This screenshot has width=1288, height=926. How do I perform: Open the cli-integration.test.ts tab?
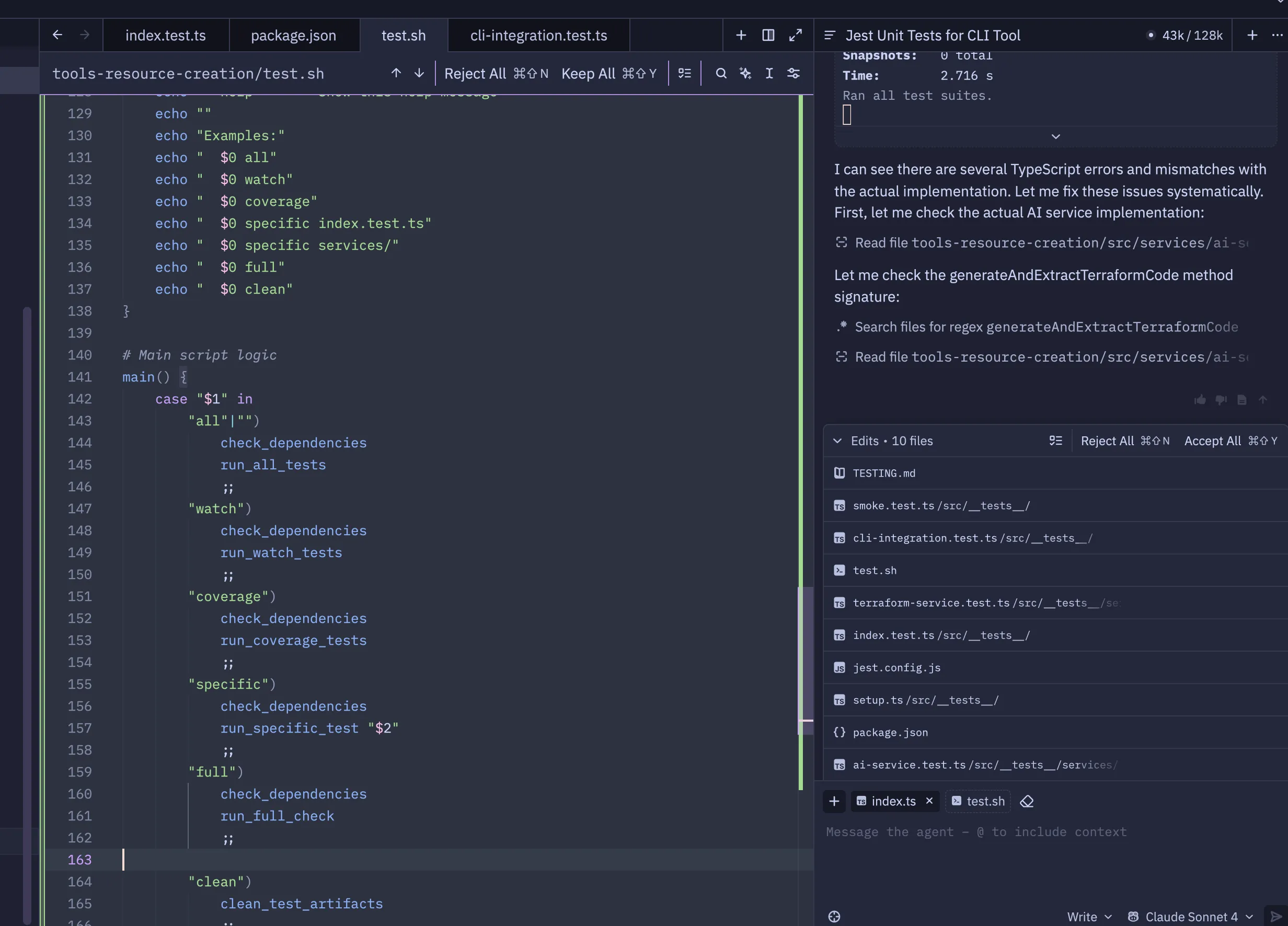(538, 35)
